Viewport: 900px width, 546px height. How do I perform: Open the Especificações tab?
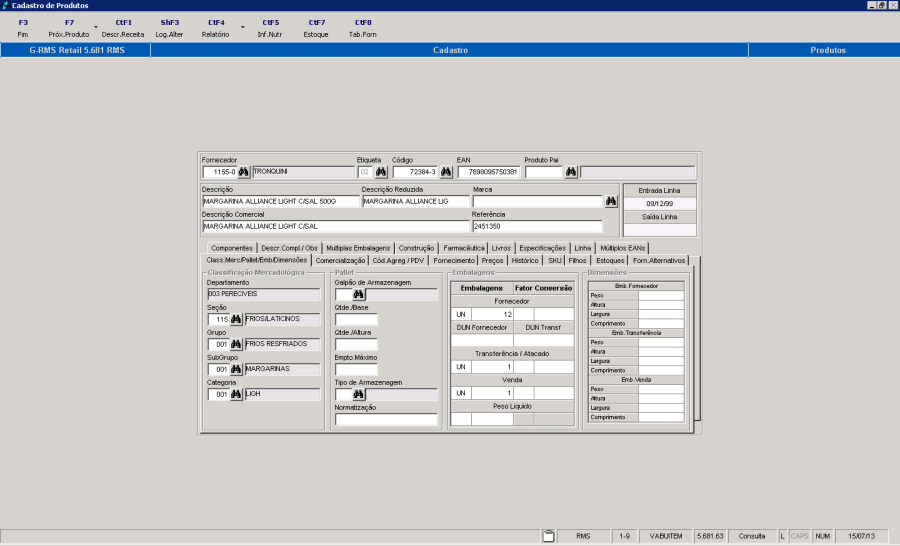542,248
